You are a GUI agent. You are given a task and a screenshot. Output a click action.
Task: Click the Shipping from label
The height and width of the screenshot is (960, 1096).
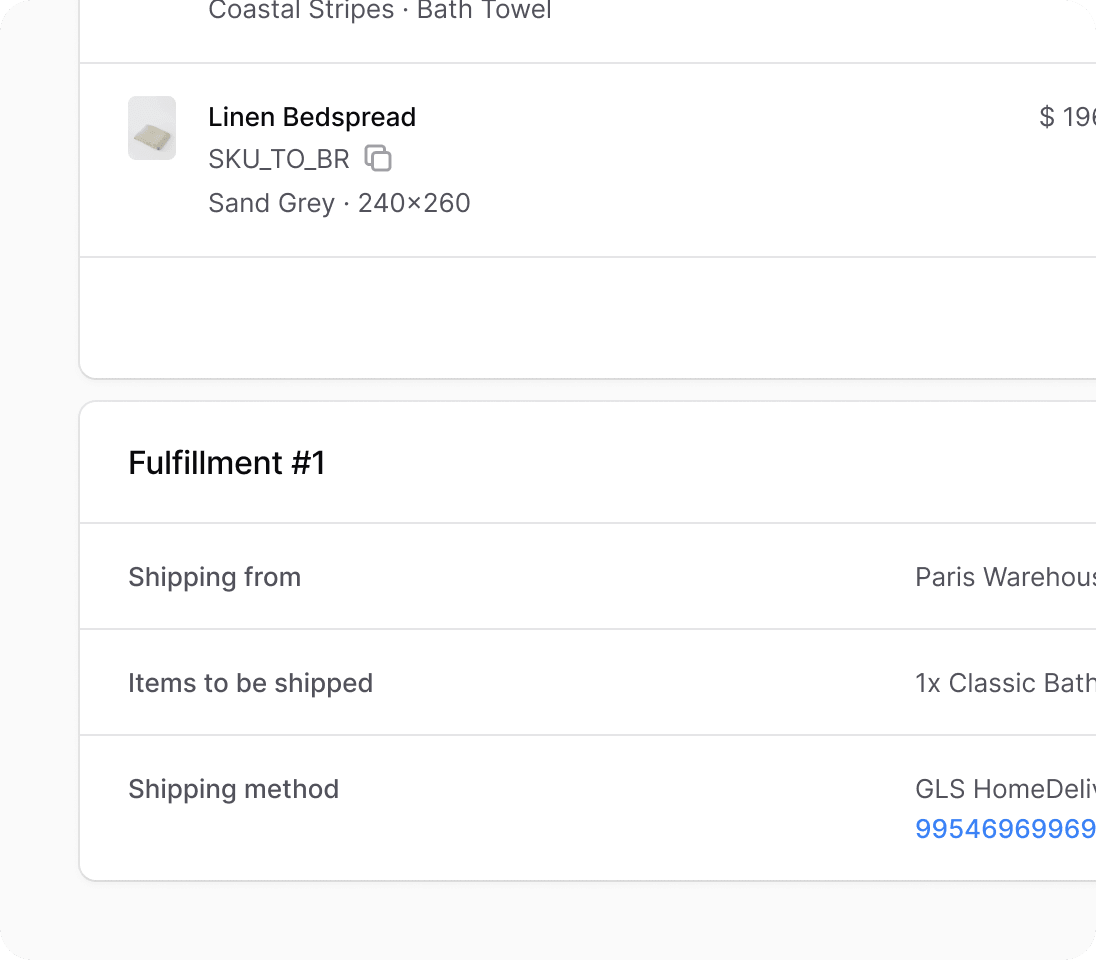[215, 577]
